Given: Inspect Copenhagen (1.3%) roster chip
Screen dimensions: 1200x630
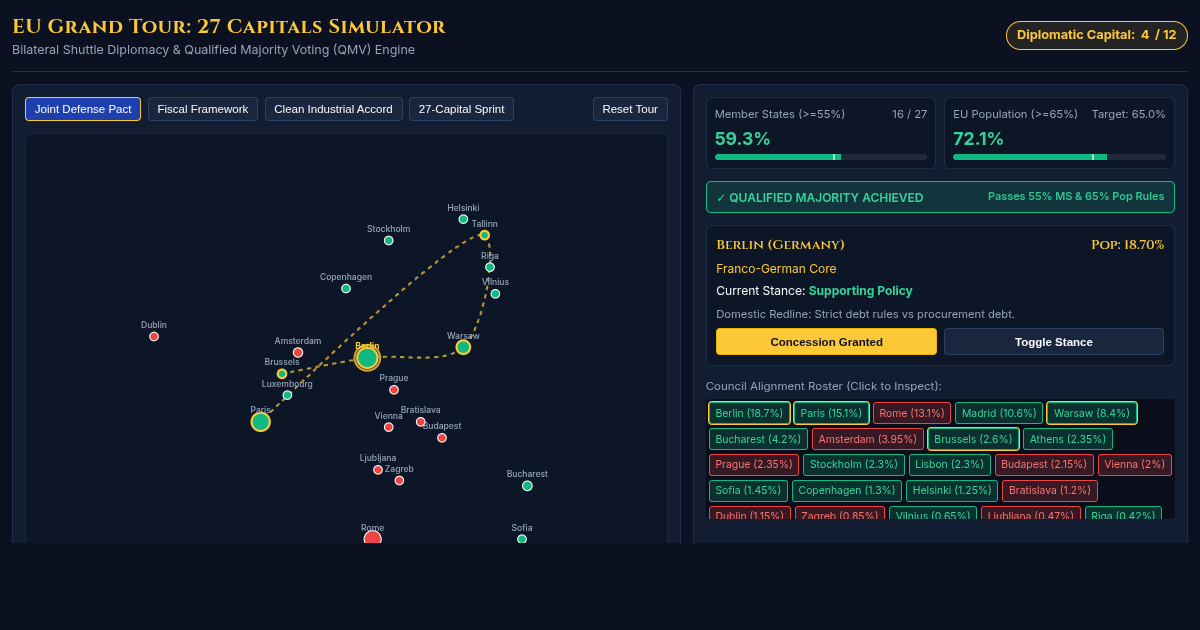Looking at the screenshot, I should (x=847, y=491).
